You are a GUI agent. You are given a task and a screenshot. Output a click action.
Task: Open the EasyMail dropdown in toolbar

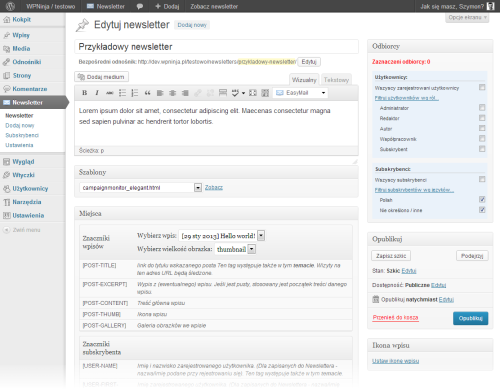[300, 93]
